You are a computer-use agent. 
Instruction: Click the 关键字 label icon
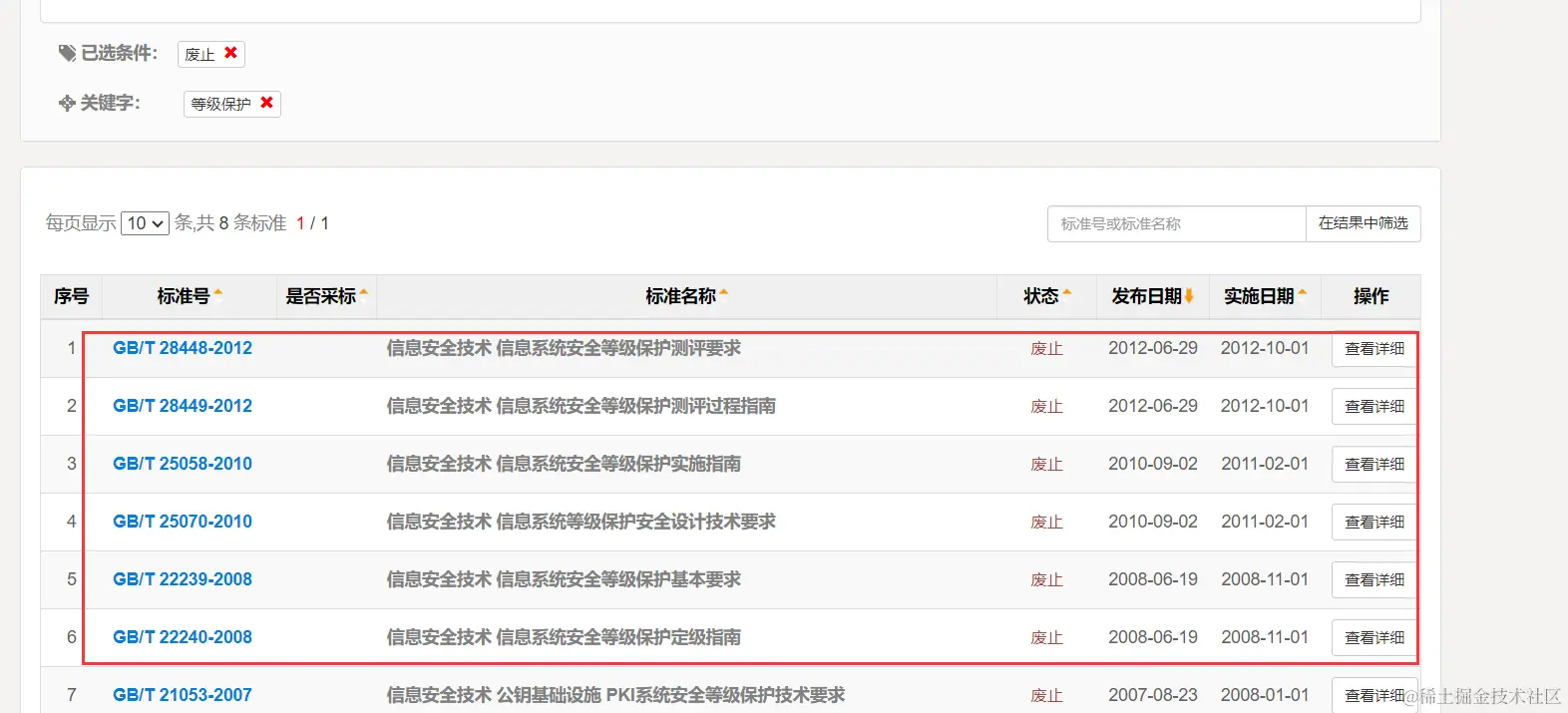(x=67, y=103)
